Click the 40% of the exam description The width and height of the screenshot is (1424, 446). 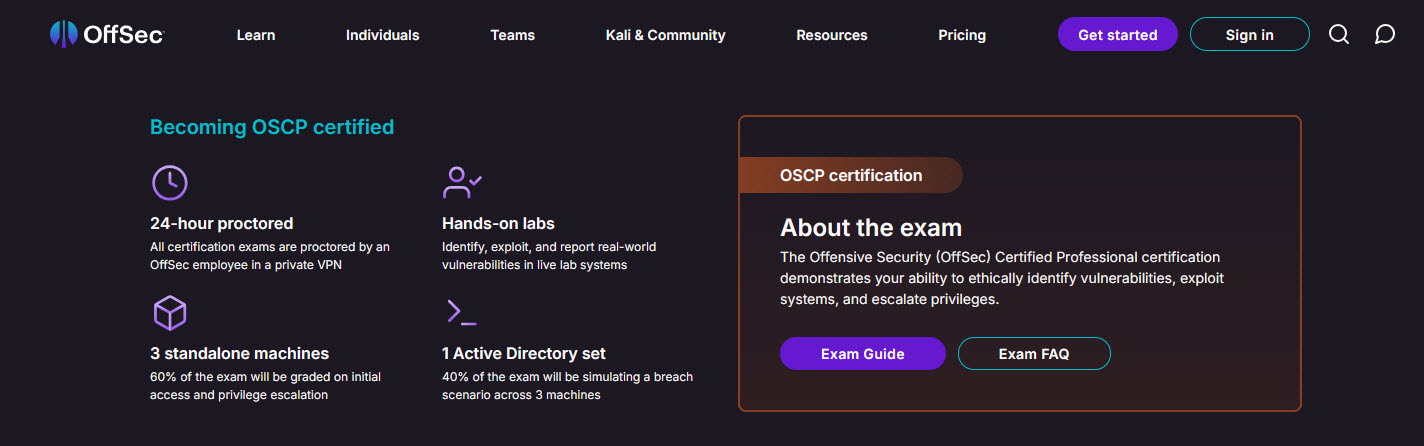(x=567, y=386)
